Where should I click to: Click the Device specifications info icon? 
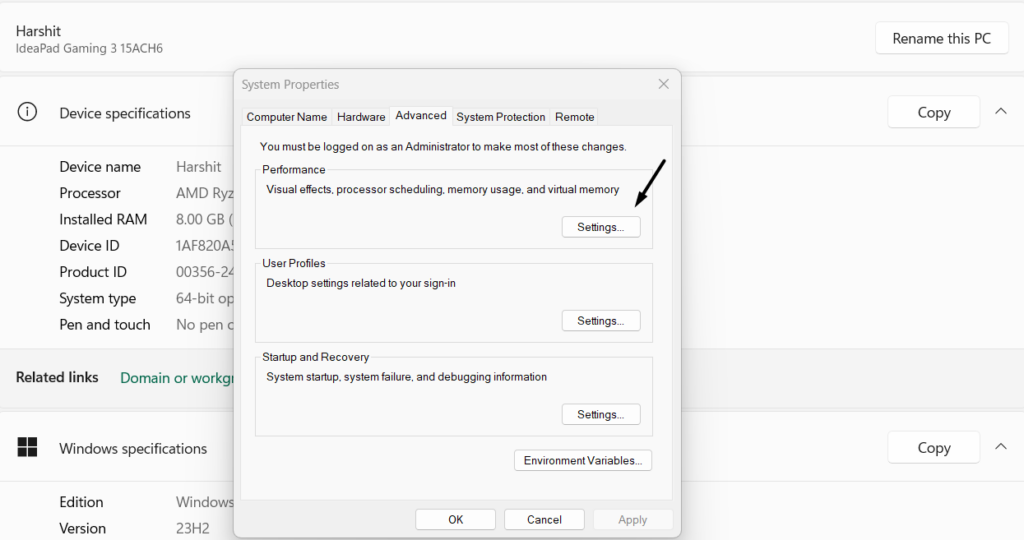tap(27, 113)
